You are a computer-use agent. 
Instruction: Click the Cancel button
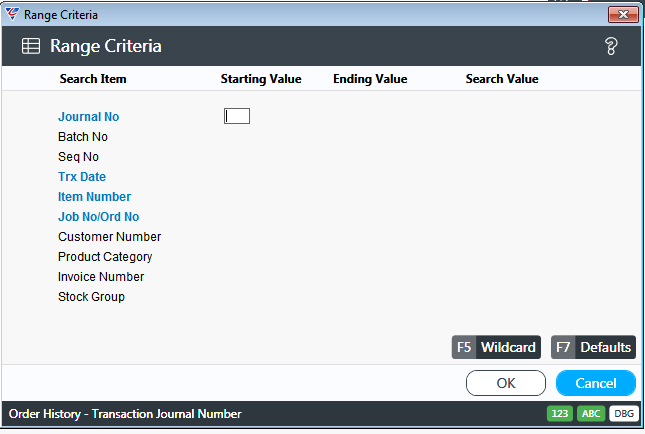coord(596,383)
